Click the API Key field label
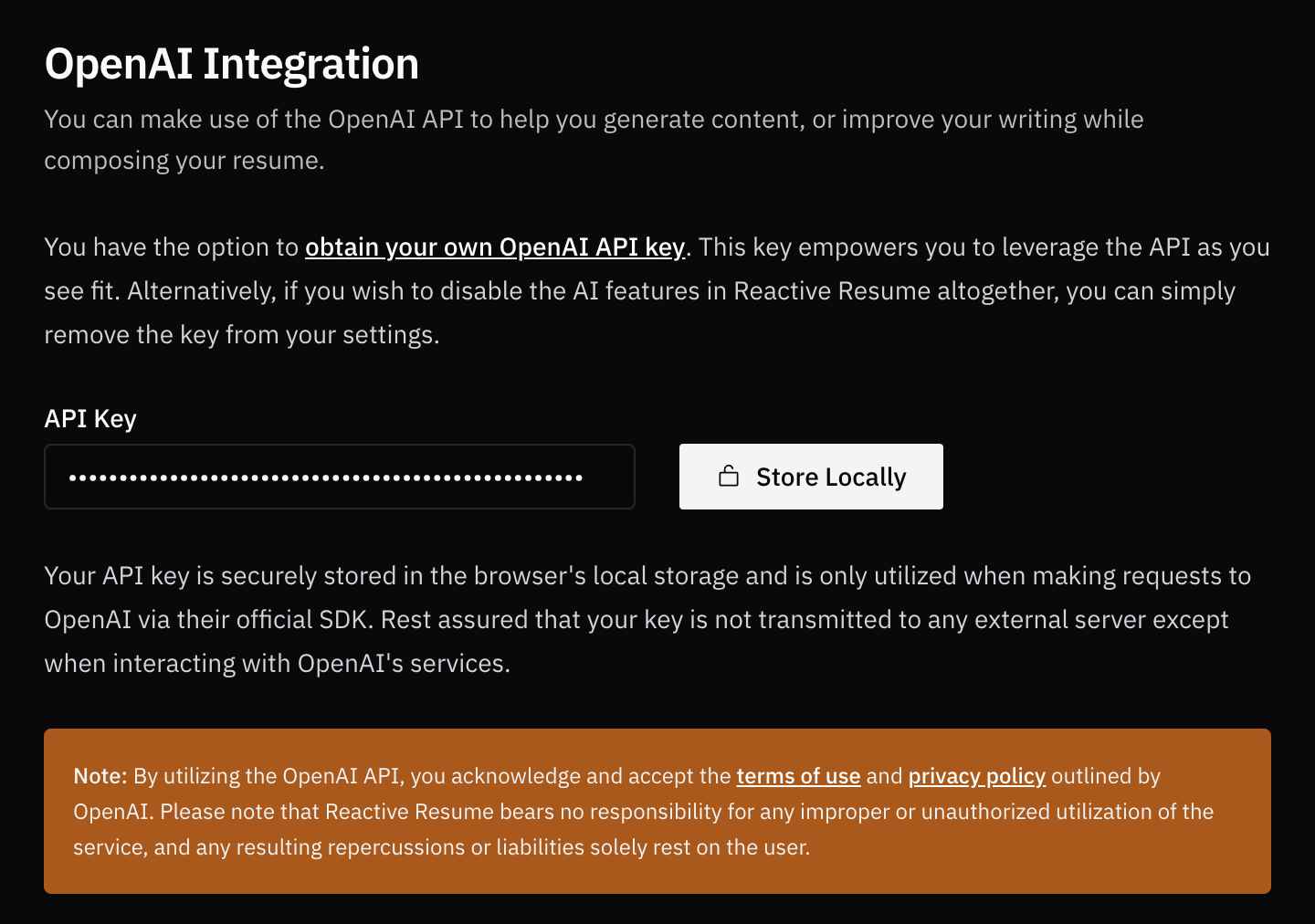This screenshot has width=1315, height=924. (90, 418)
